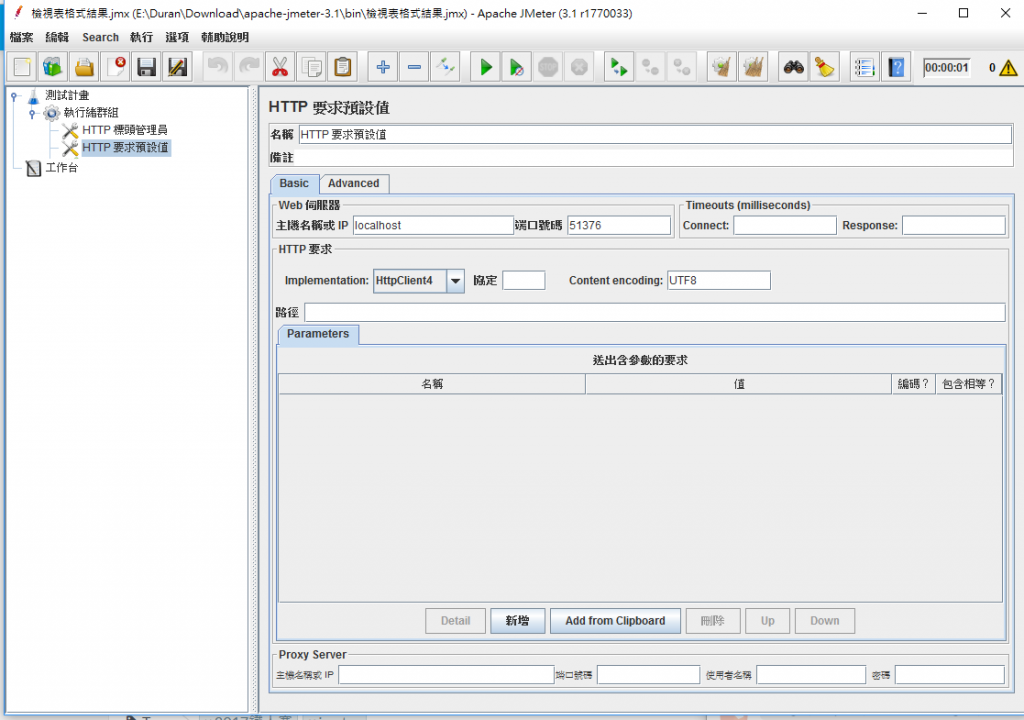Click the Down button
1024x720 pixels.
tap(825, 621)
